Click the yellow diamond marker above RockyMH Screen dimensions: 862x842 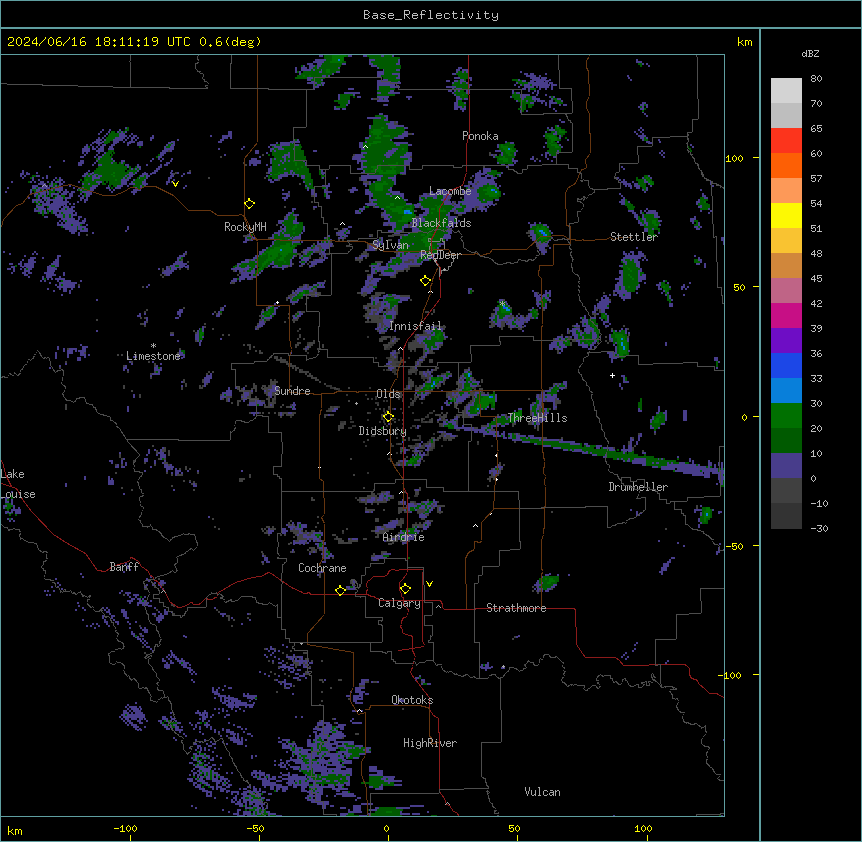click(x=250, y=203)
